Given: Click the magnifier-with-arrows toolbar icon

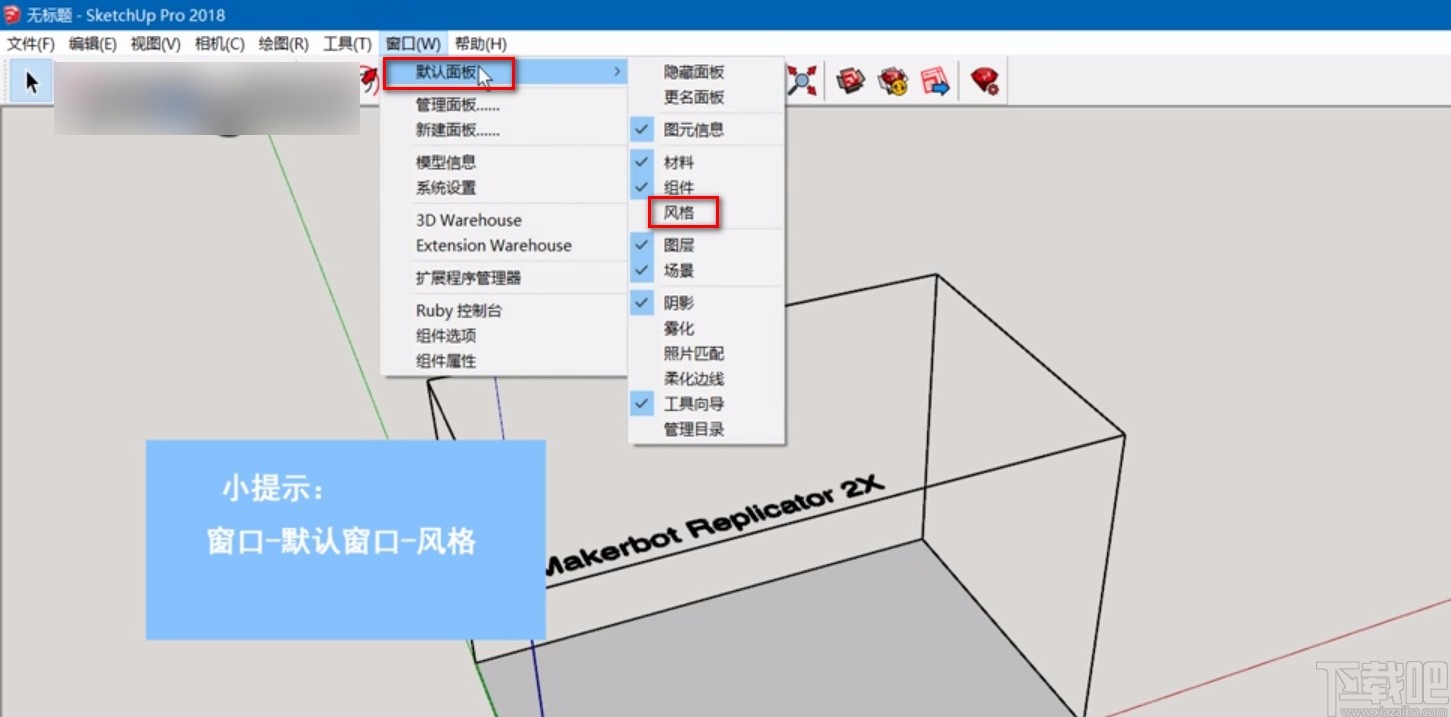Looking at the screenshot, I should [x=803, y=79].
